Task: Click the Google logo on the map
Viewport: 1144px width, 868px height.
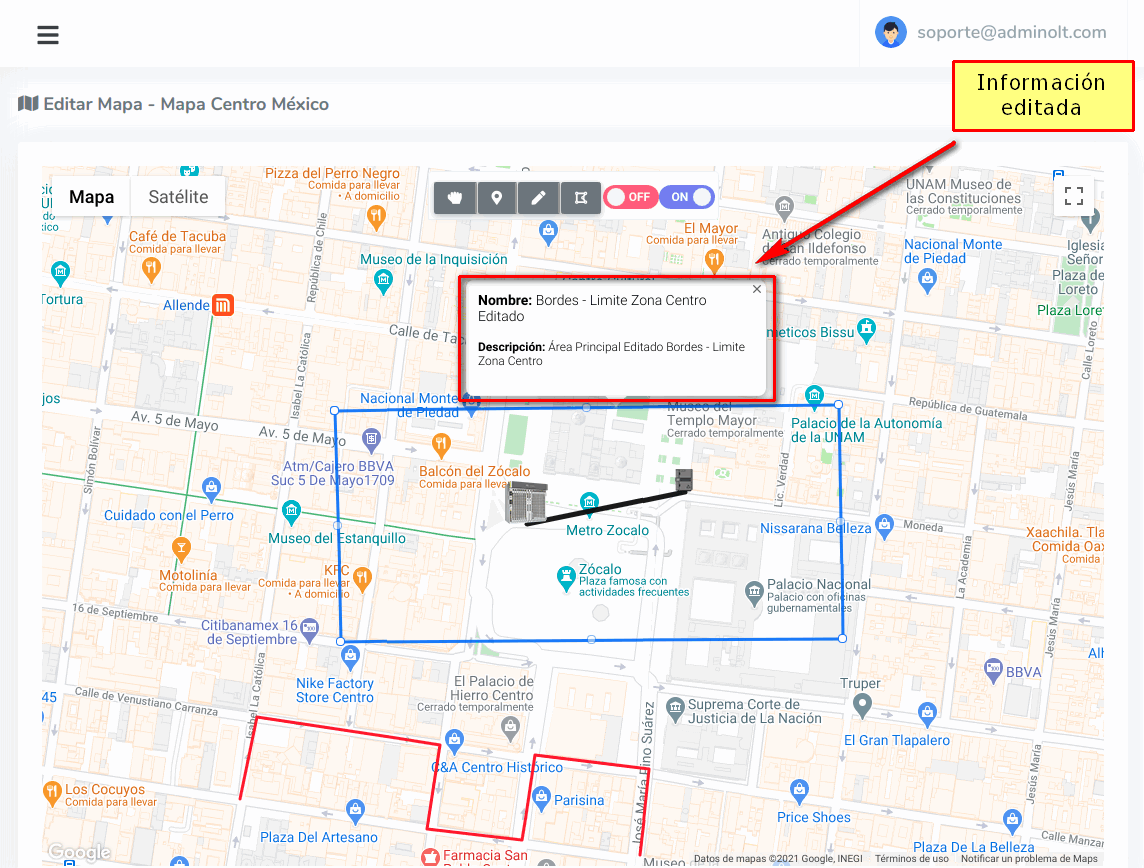Action: 79,852
